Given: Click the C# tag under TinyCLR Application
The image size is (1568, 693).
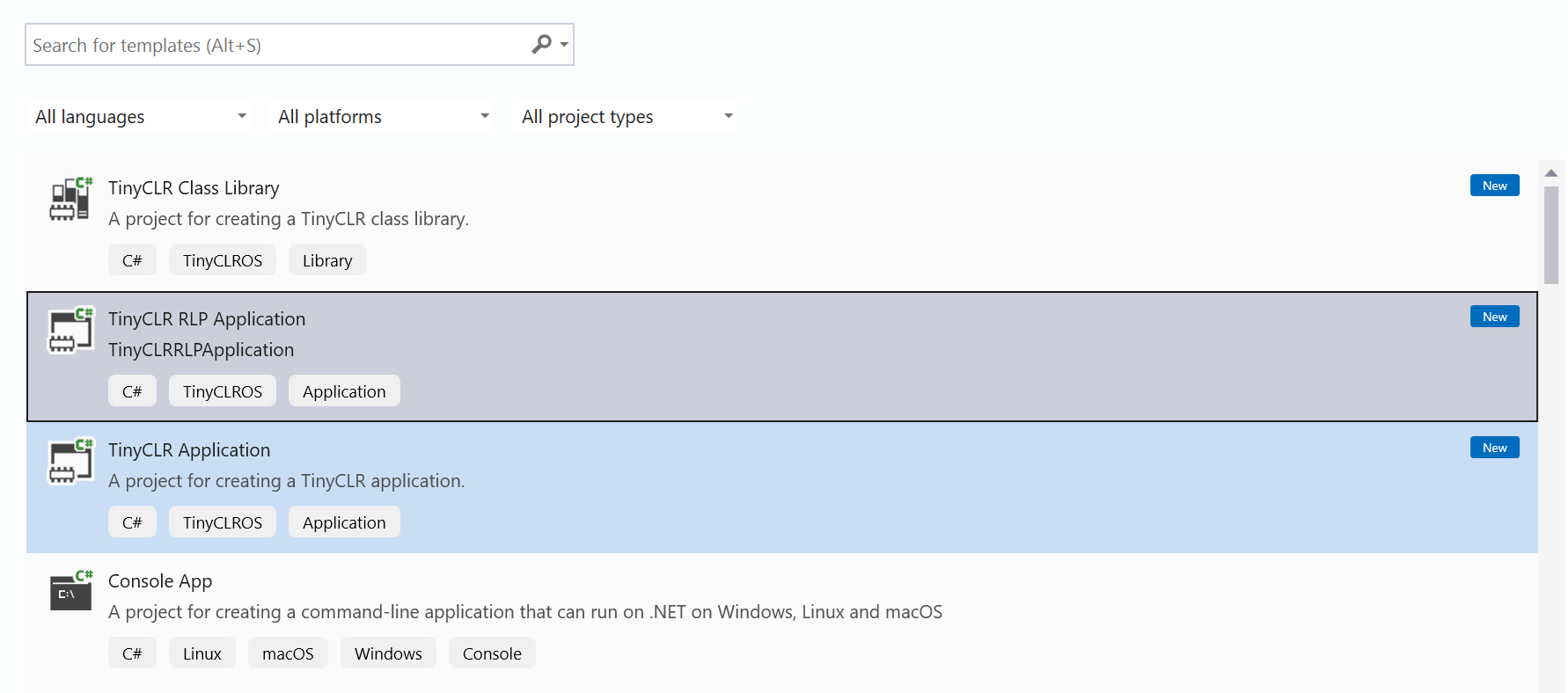Looking at the screenshot, I should pos(132,522).
